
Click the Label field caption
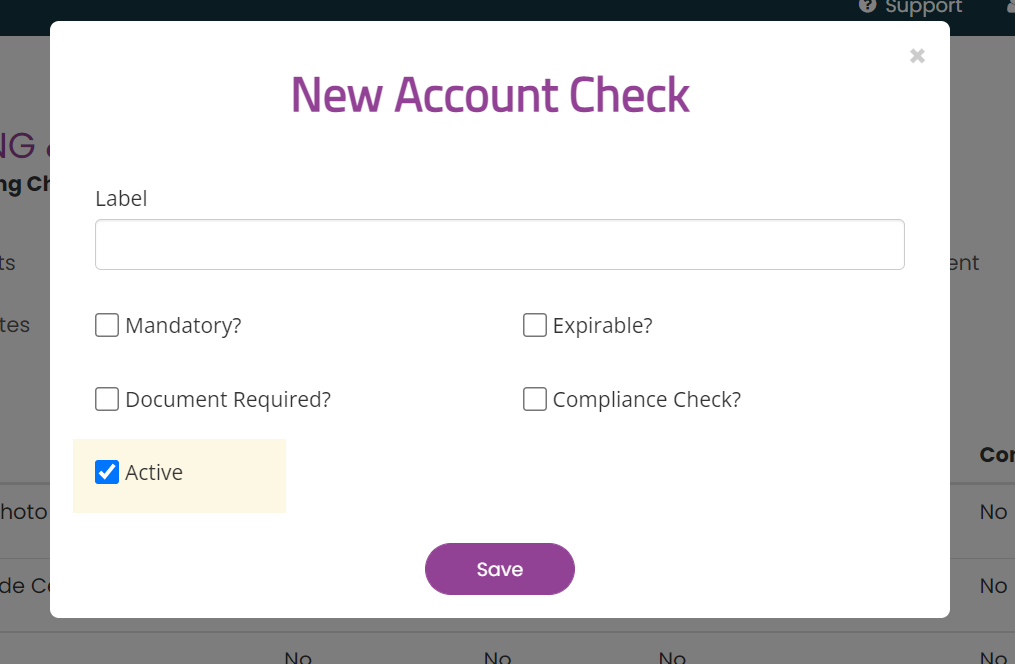click(x=121, y=198)
